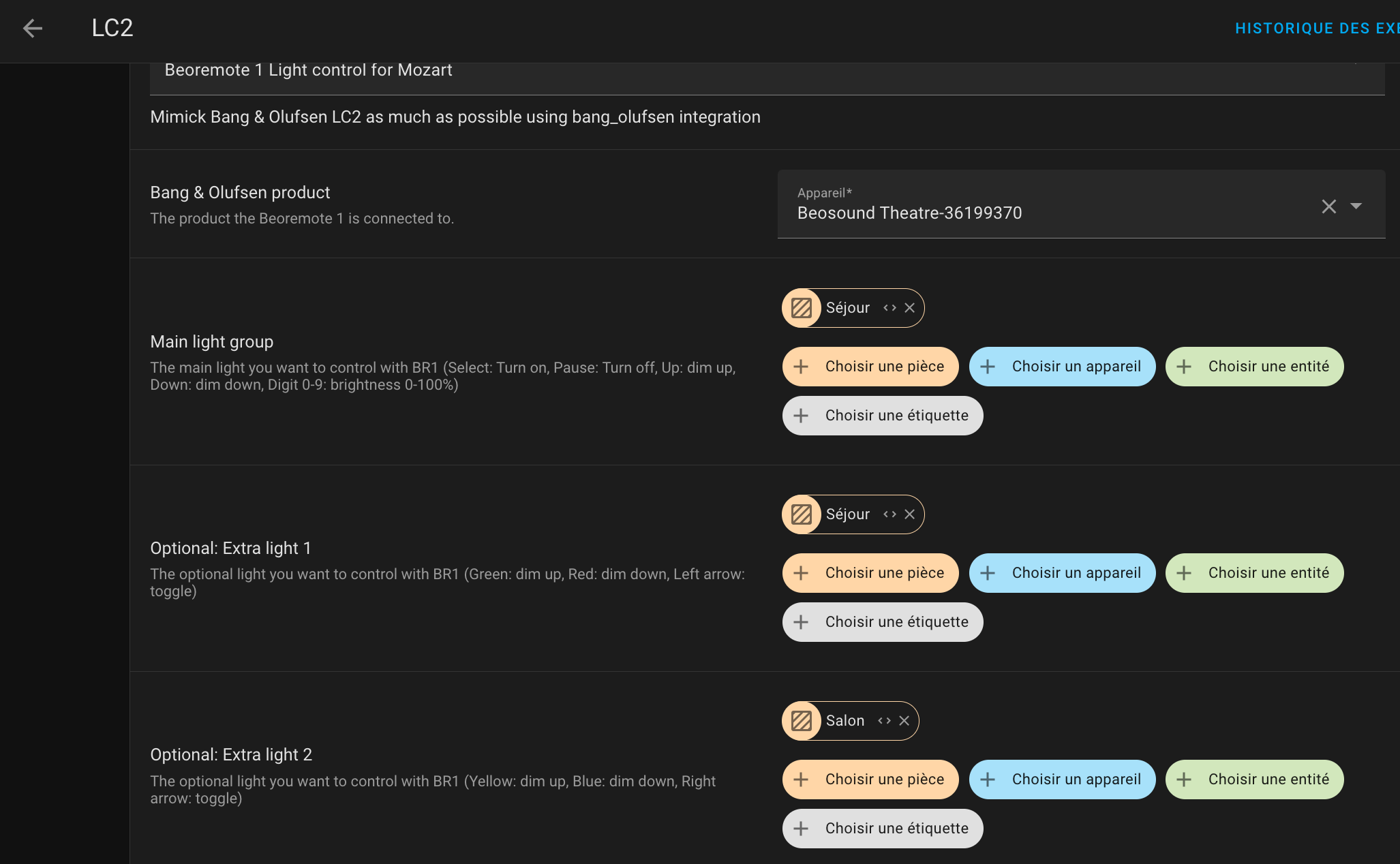
Task: Choisir un appareil for Extra light 2
Action: 1062,780
